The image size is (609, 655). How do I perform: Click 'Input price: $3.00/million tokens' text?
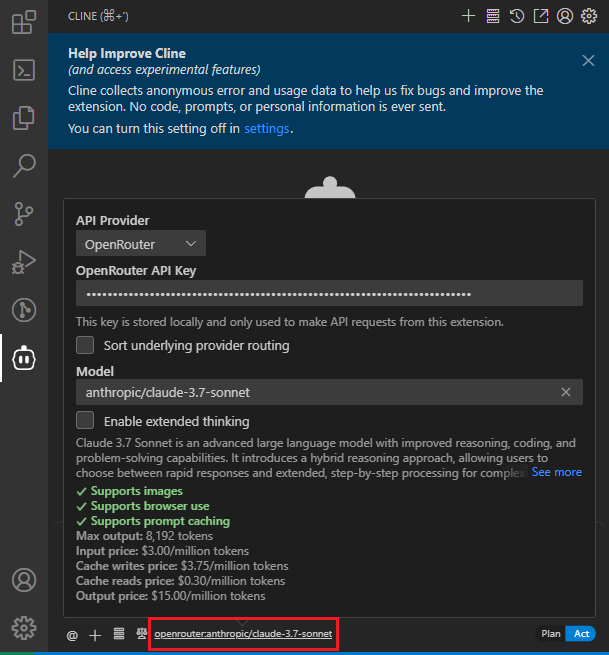pyautogui.click(x=162, y=551)
